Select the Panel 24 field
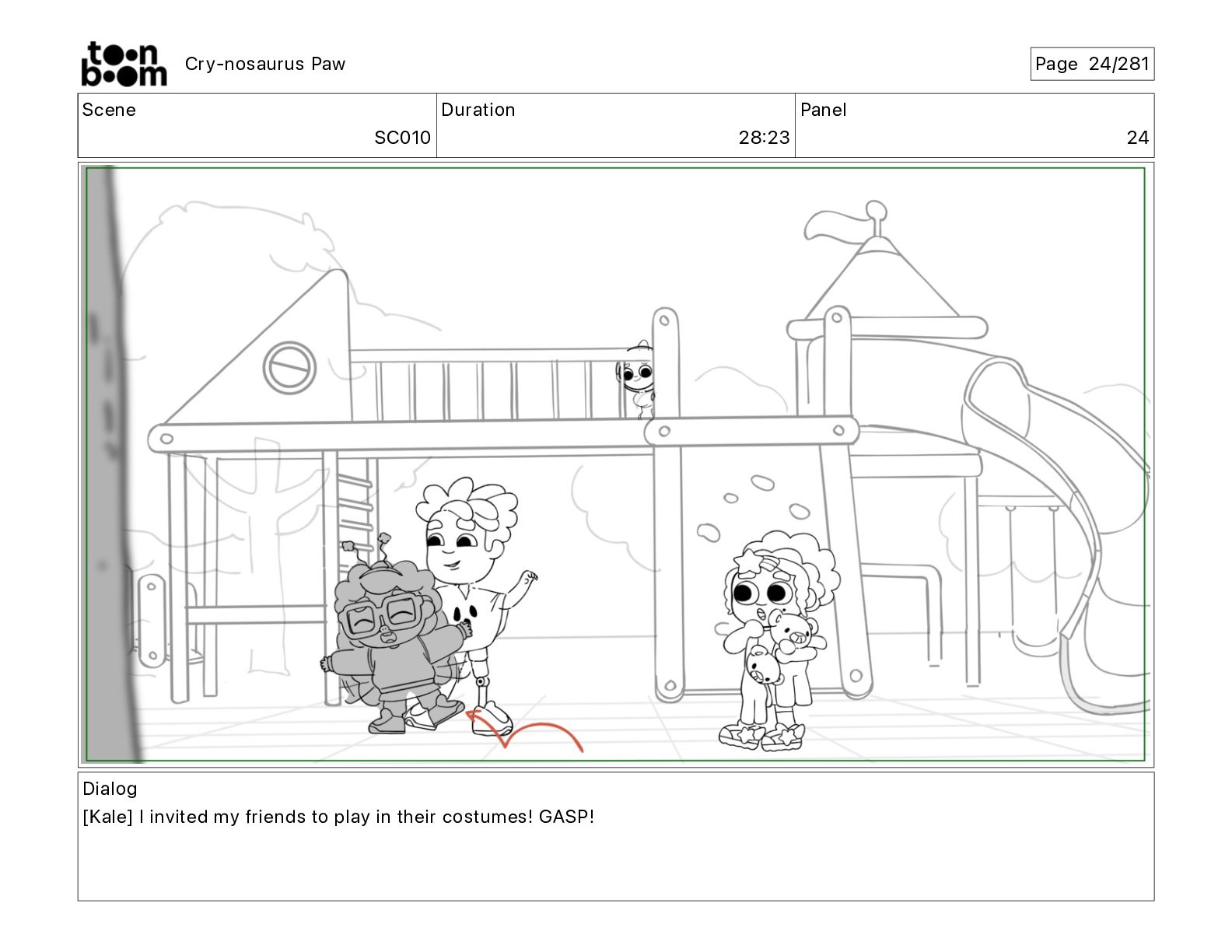1232x952 pixels. (x=975, y=125)
